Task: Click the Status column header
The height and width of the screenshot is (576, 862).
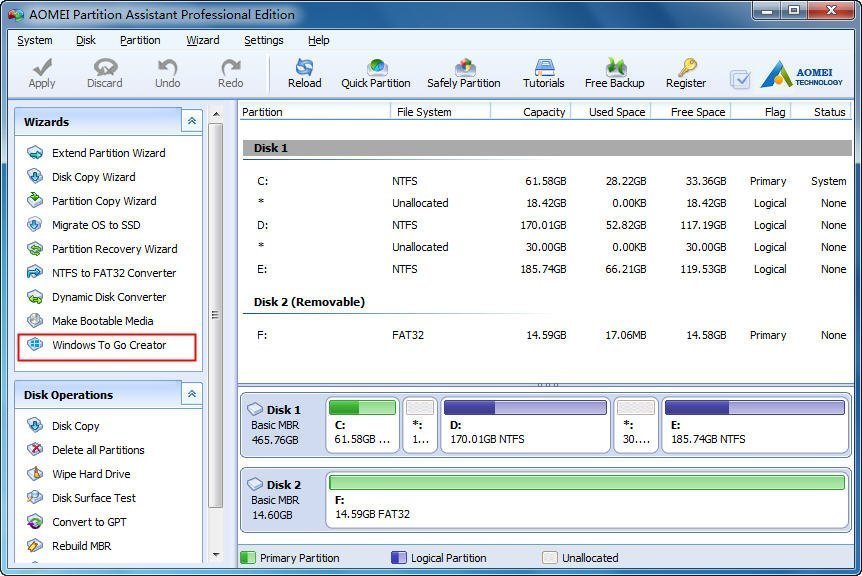Action: 822,112
